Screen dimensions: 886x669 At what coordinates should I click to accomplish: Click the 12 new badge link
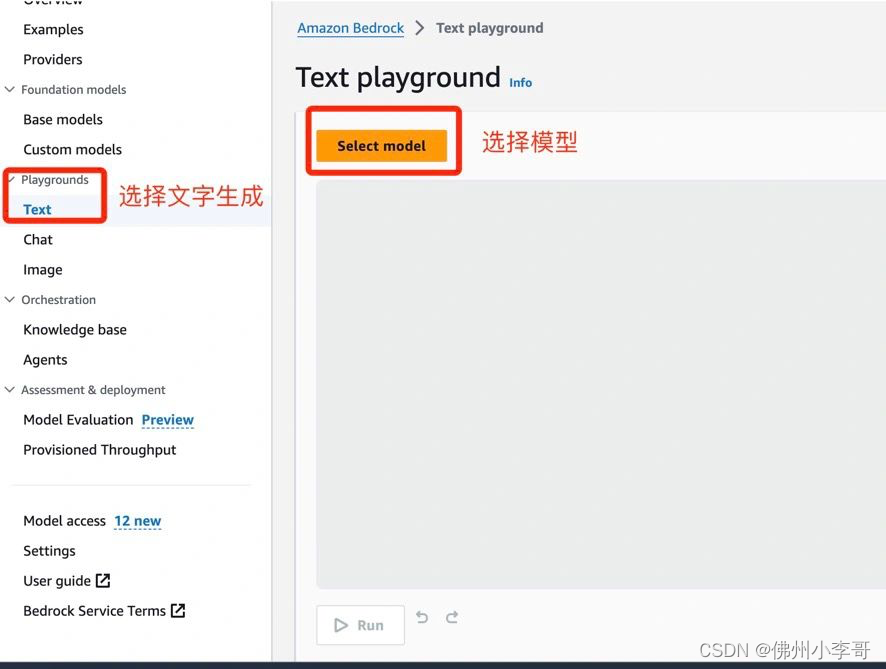(137, 521)
